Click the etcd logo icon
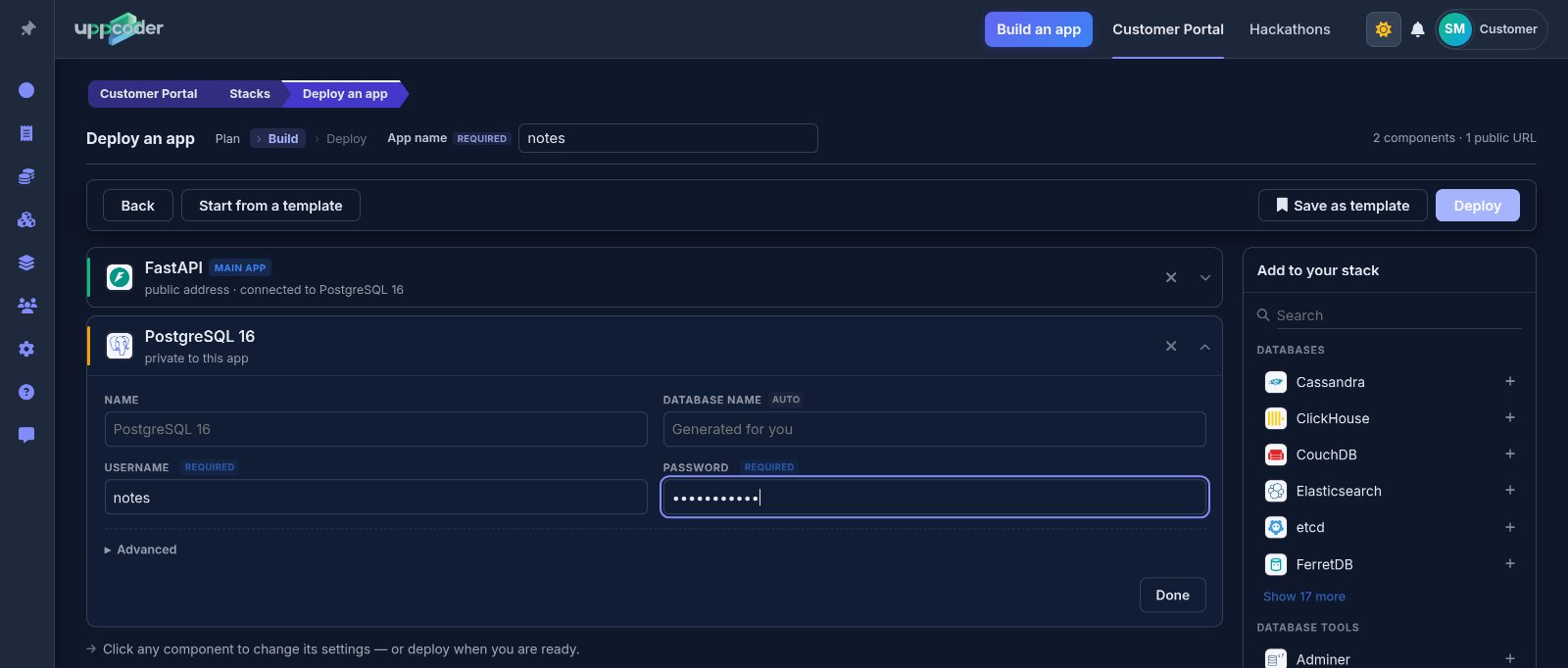Viewport: 1568px width, 668px height. tap(1276, 527)
